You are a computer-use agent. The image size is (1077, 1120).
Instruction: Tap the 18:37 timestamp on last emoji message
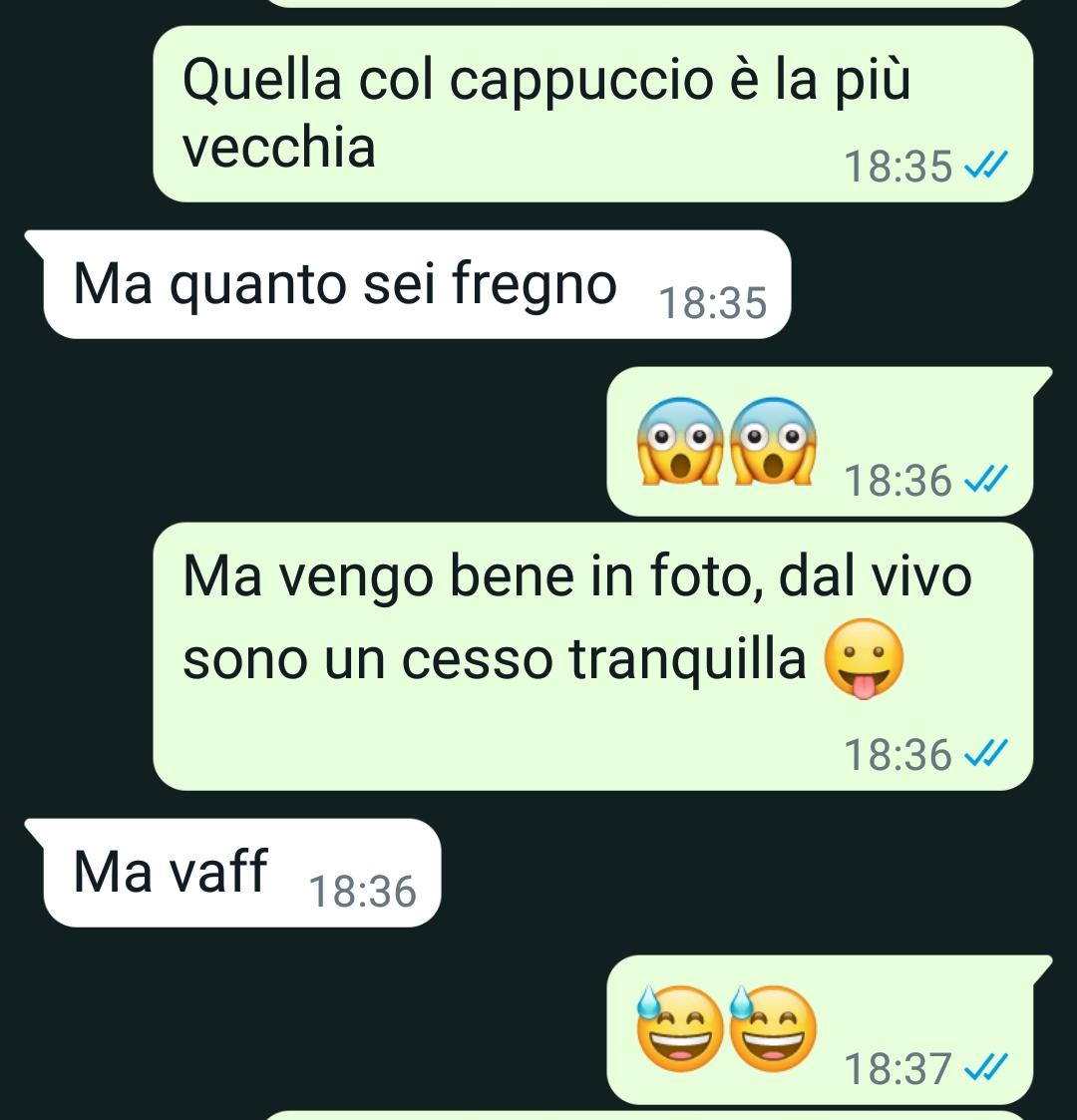tap(897, 1068)
